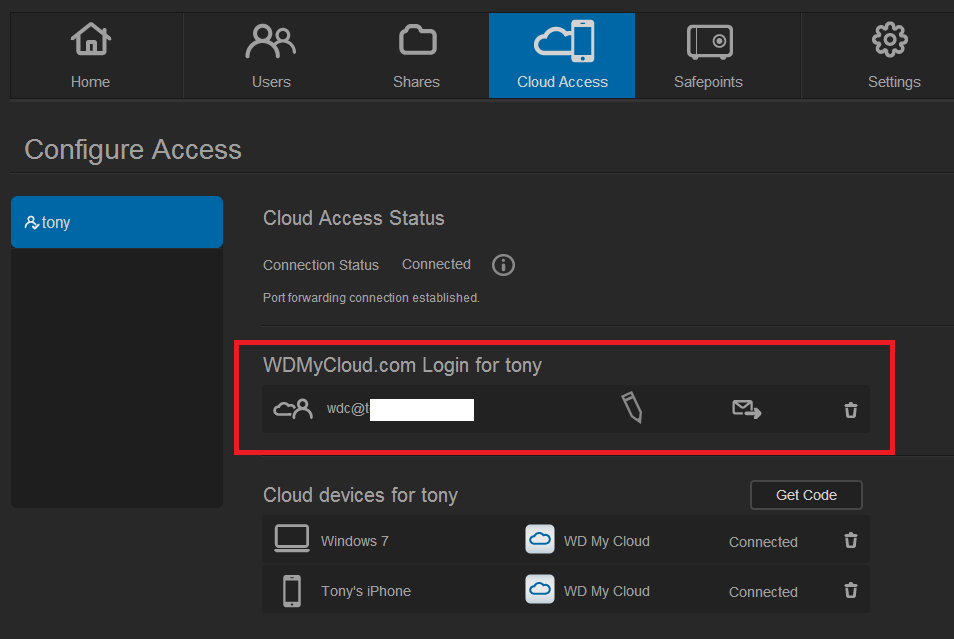954x639 pixels.
Task: Select user tony in the sidebar
Action: click(117, 222)
